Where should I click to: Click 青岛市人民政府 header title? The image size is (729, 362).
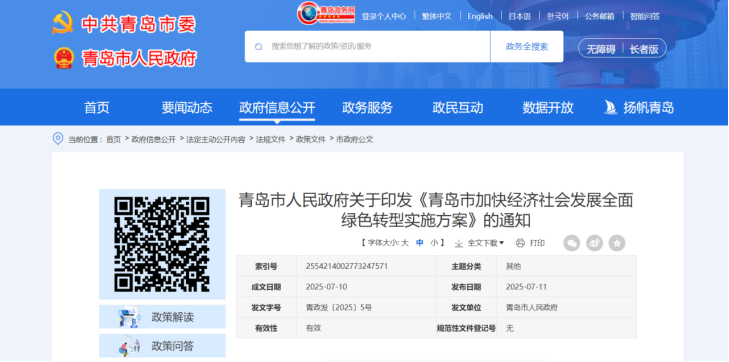click(139, 58)
